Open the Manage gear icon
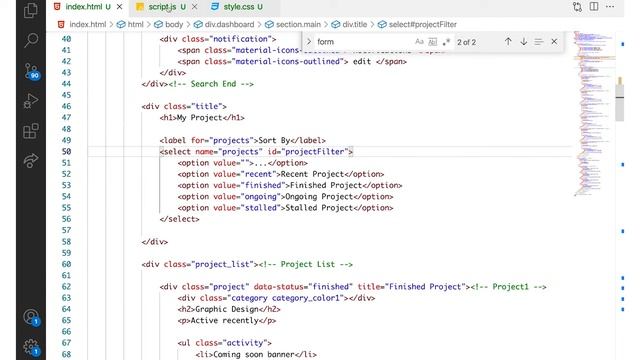The height and width of the screenshot is (360, 640). click(x=31, y=347)
